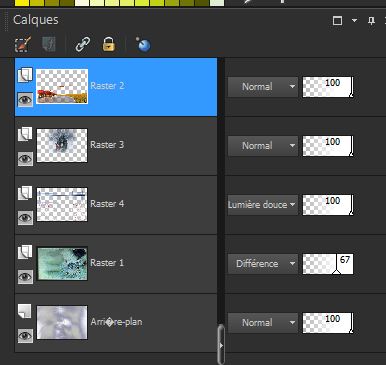The height and width of the screenshot is (365, 386).
Task: Click the blue globe layer effects icon
Action: coord(143,44)
